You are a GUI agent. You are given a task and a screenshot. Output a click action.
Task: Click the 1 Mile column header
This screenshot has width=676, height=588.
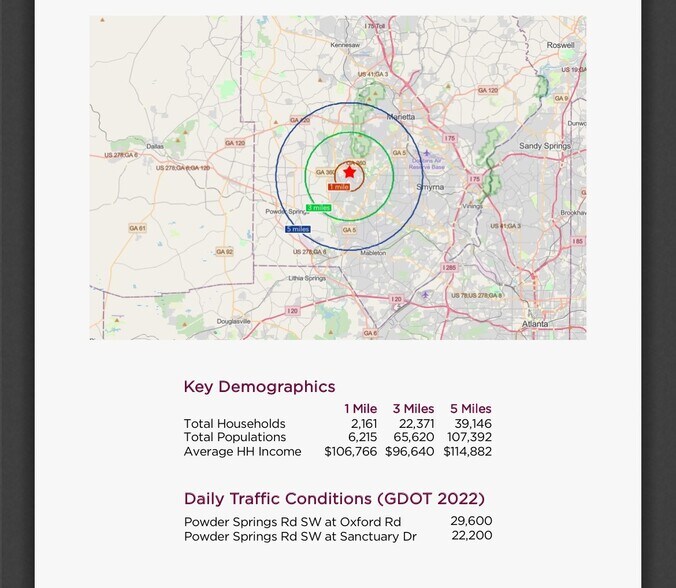(360, 409)
